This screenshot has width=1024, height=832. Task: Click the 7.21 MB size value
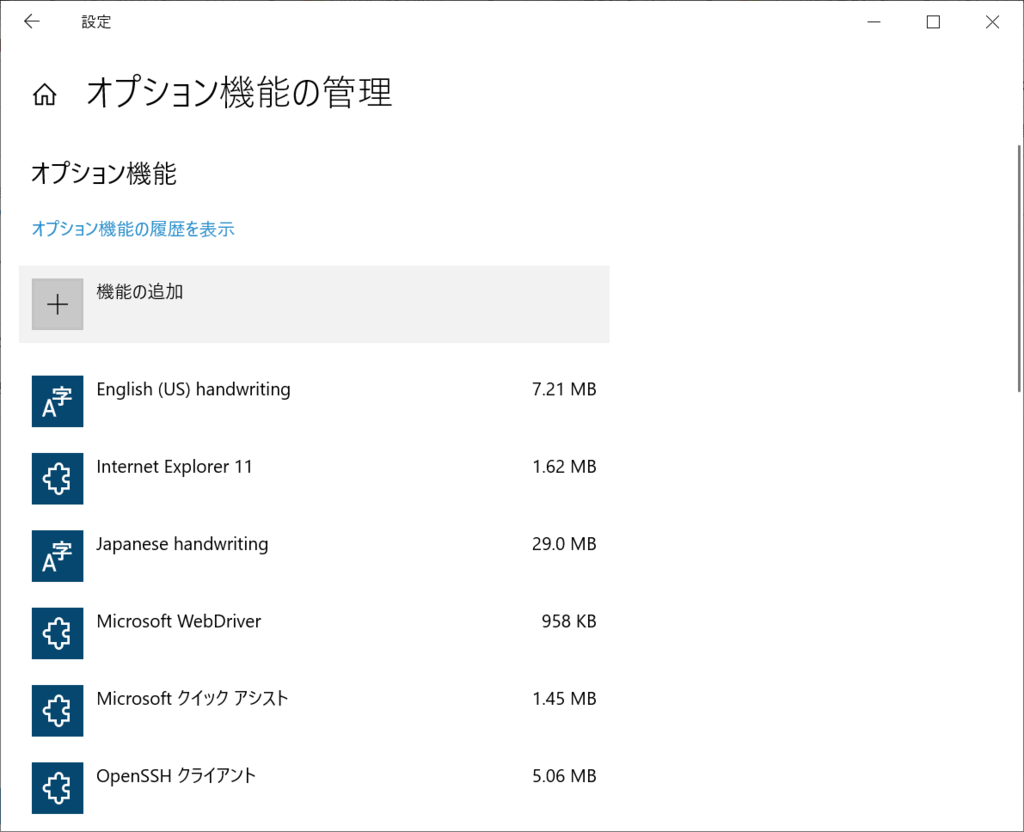point(564,389)
